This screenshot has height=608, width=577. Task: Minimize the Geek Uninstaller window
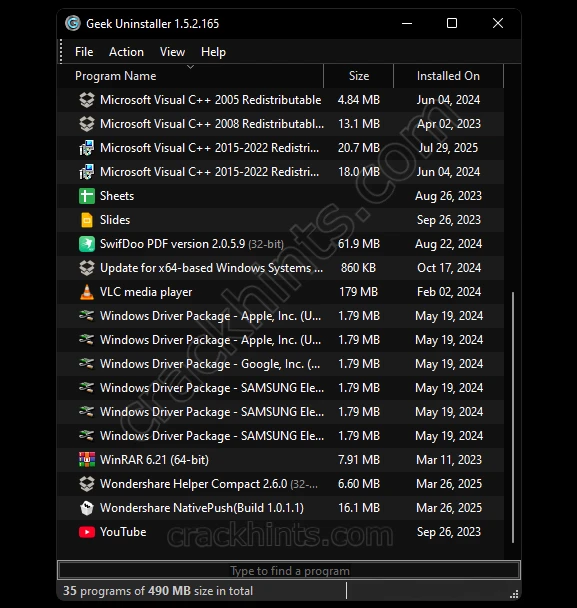(x=407, y=23)
